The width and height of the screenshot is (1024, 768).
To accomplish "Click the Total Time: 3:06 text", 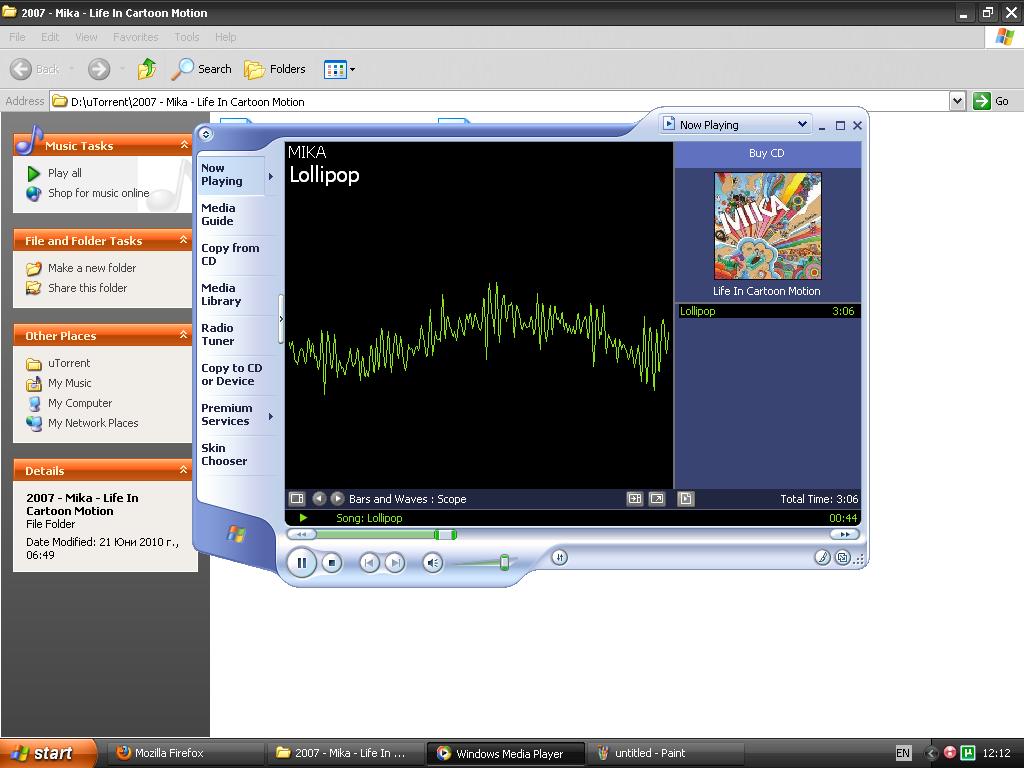I will coord(819,499).
